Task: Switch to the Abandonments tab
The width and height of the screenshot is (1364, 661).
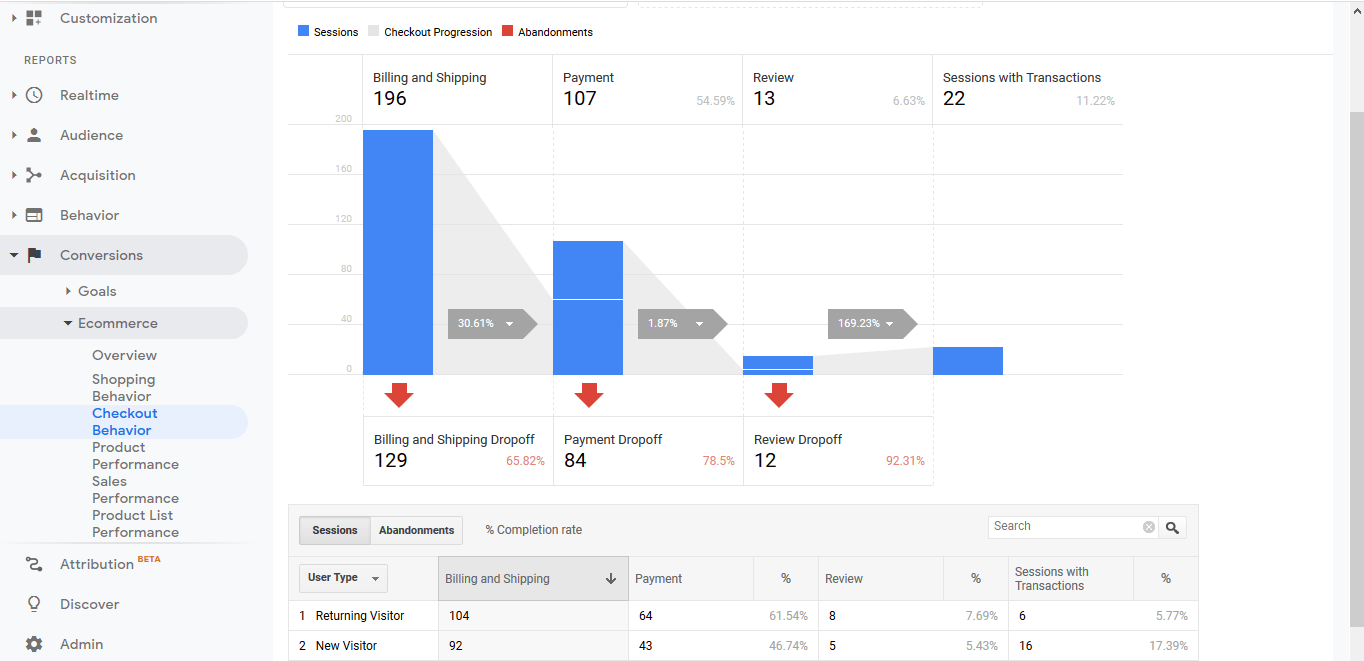Action: click(x=416, y=530)
